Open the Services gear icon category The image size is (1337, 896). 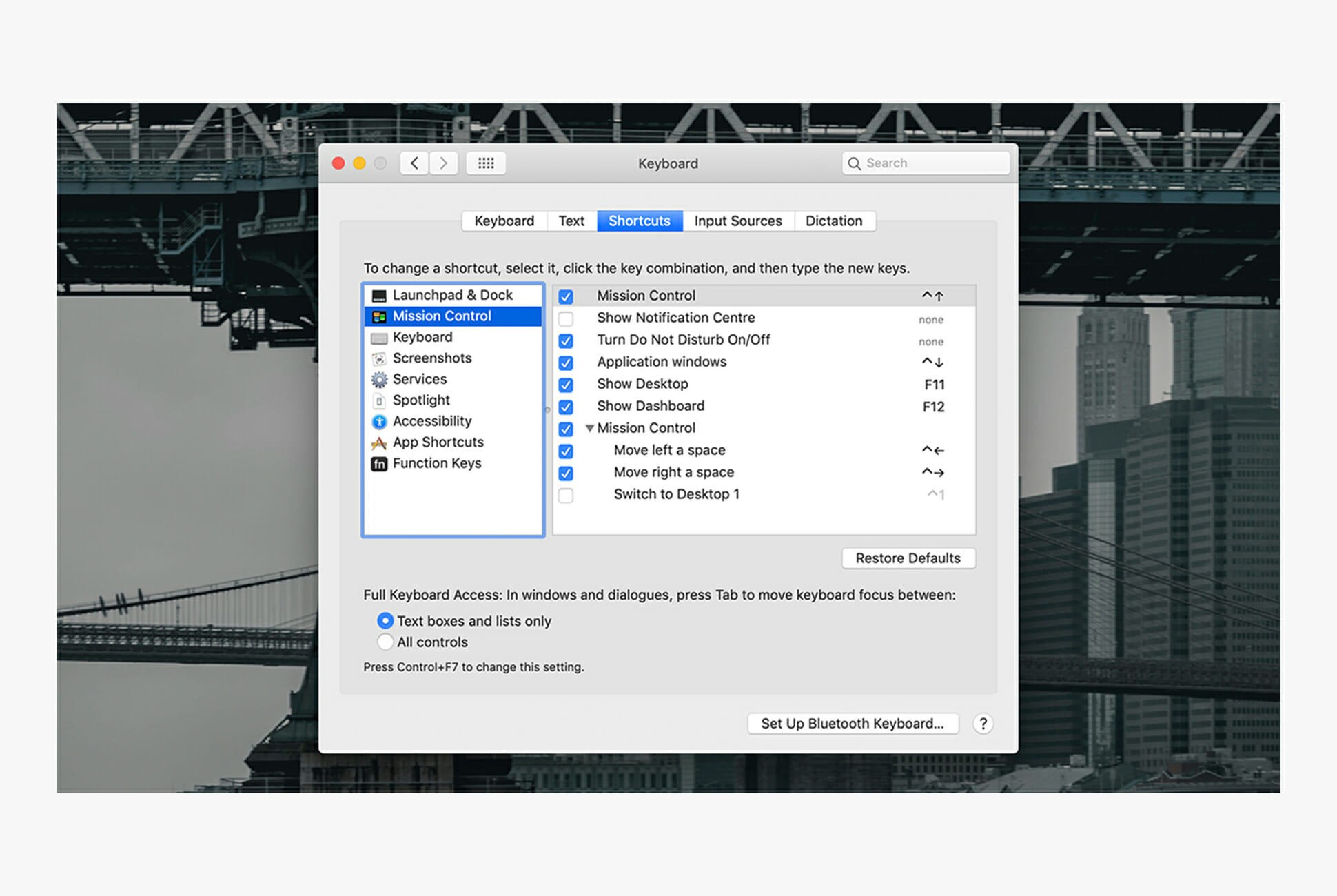(379, 380)
